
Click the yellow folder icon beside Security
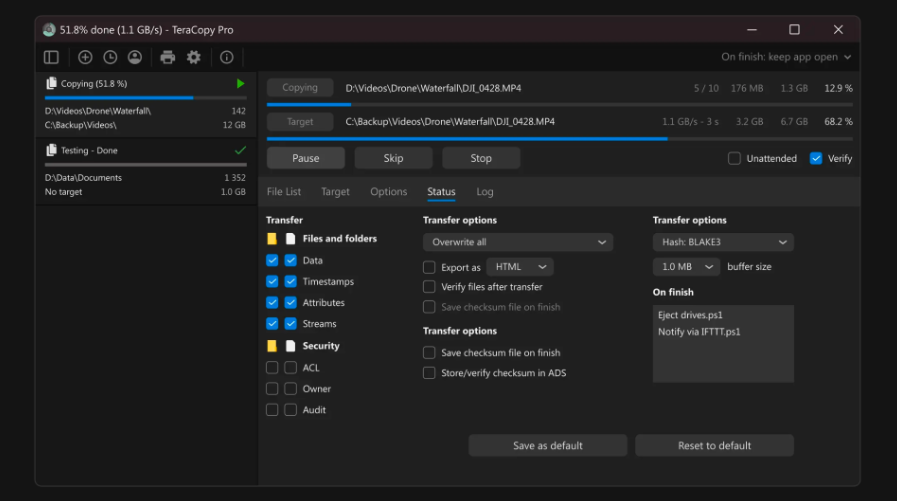272,345
